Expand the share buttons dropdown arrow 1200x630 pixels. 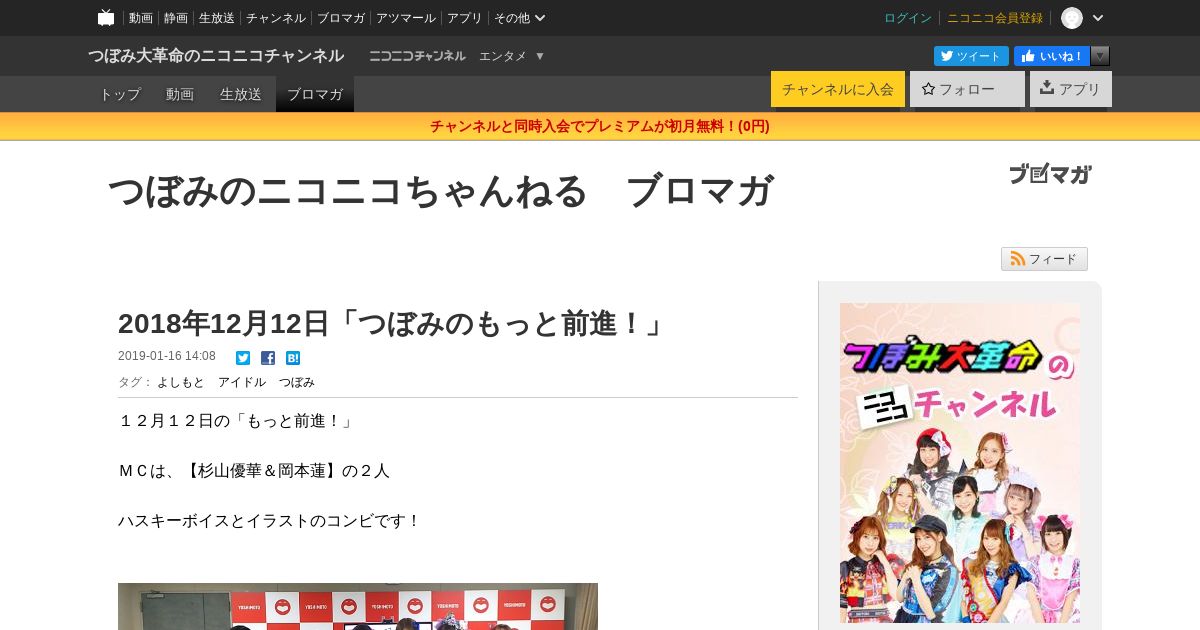click(1100, 56)
